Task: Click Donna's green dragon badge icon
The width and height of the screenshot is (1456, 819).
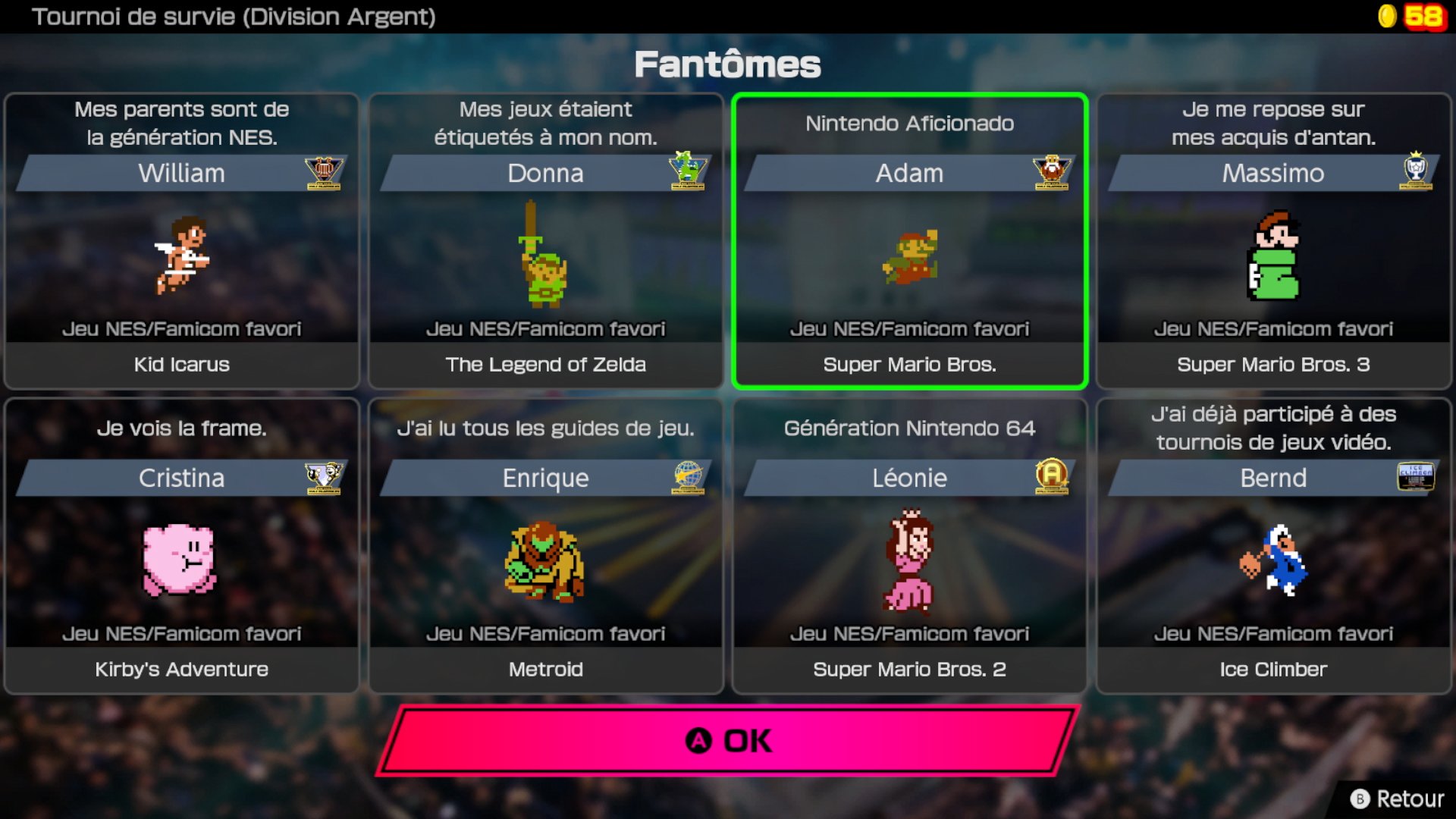Action: coord(688,171)
